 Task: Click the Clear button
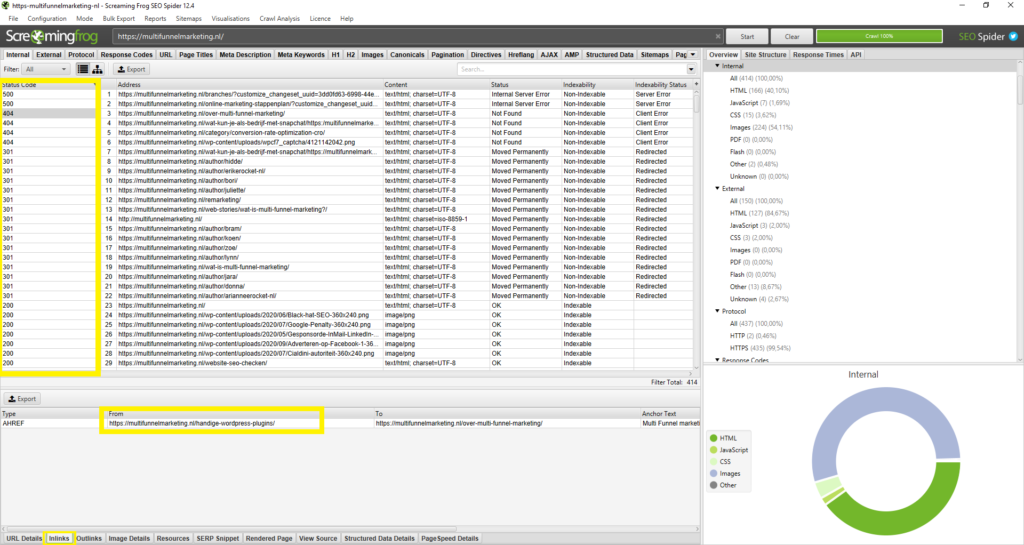(792, 37)
